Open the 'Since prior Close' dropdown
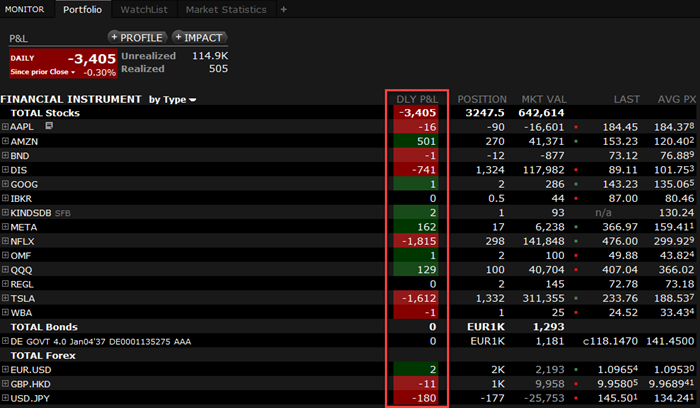 (x=42, y=72)
